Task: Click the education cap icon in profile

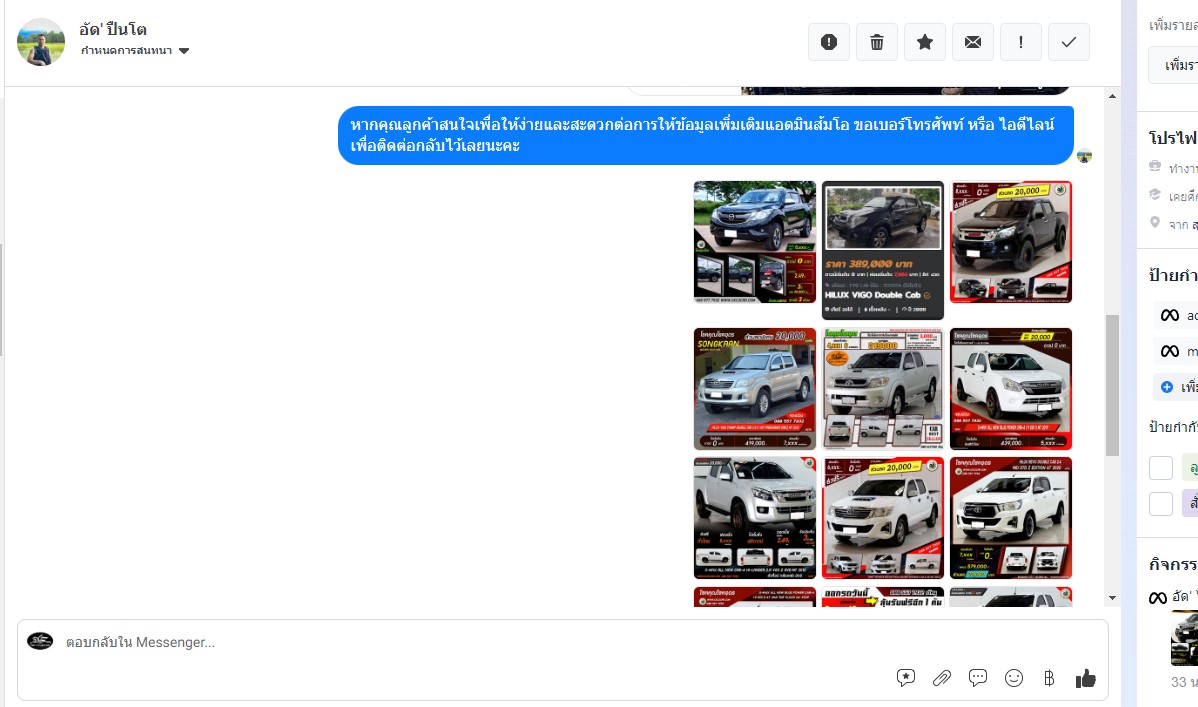Action: (1154, 194)
